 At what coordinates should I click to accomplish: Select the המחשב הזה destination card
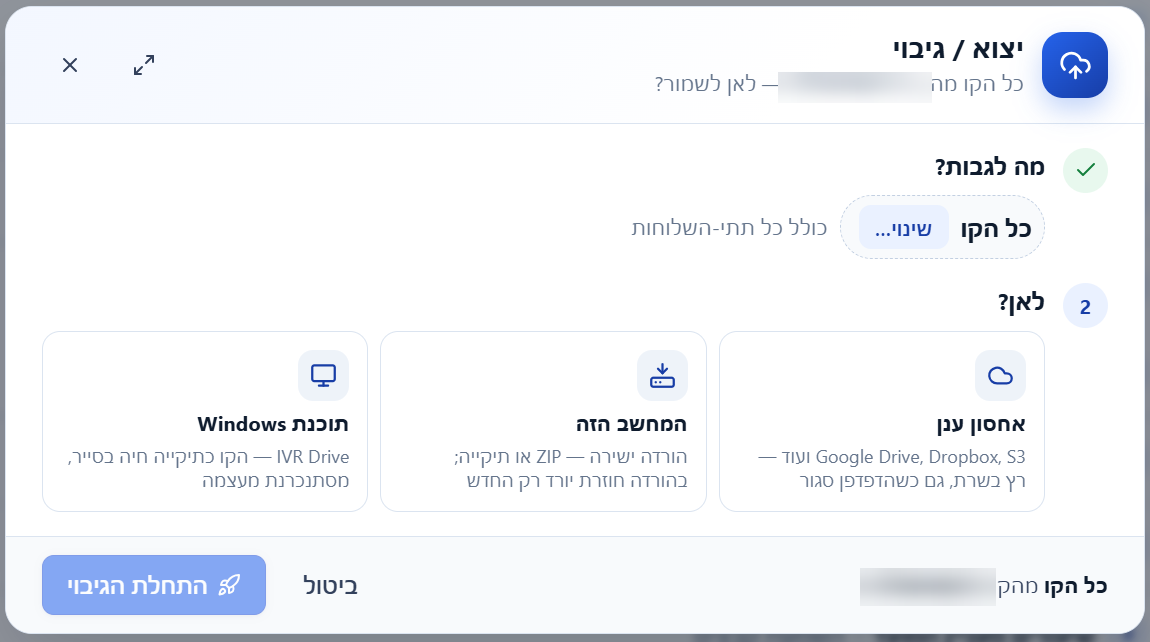(543, 421)
